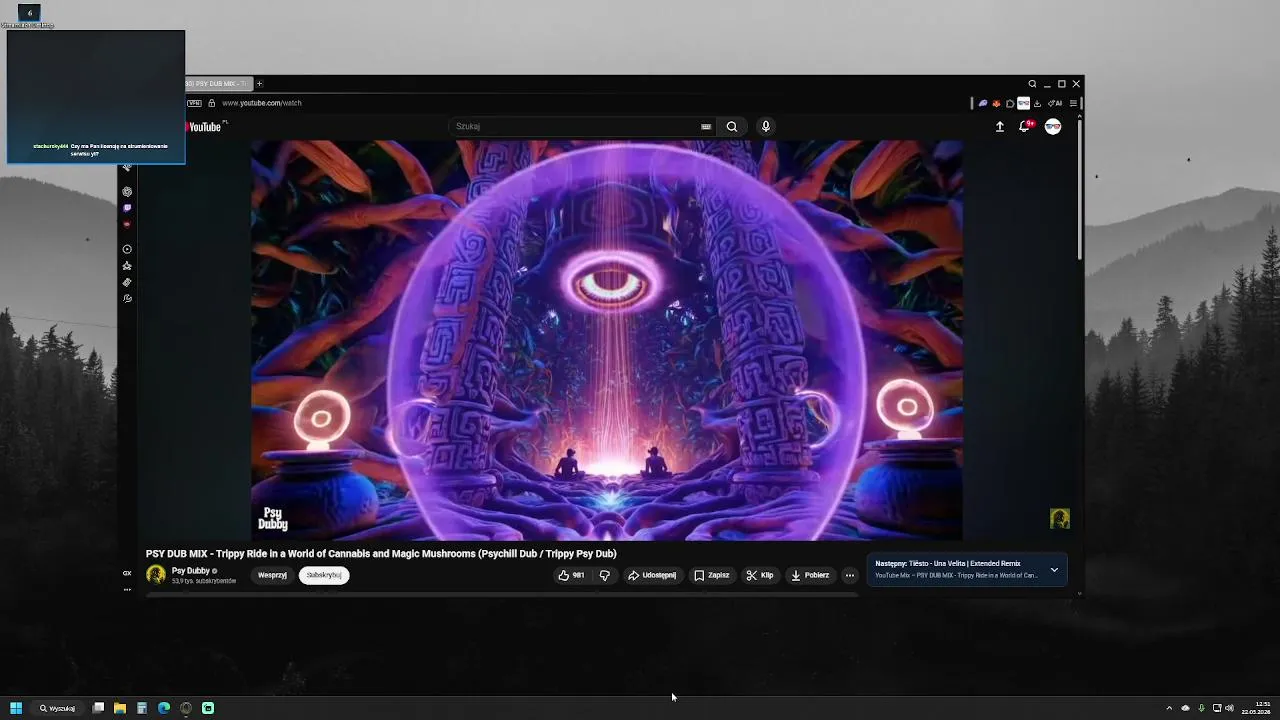The width and height of the screenshot is (1280, 720).
Task: Open Psy Dubby channel name link
Action: pyautogui.click(x=191, y=571)
